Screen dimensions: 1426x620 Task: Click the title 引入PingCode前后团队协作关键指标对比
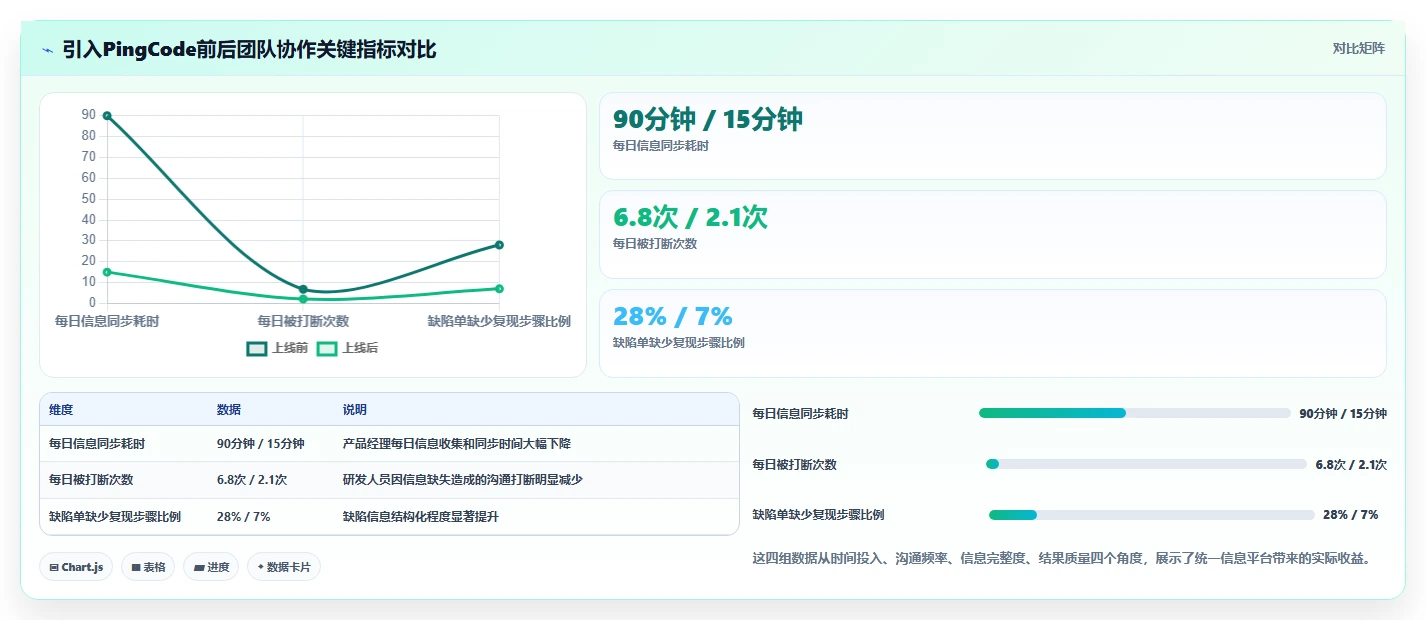pos(249,49)
